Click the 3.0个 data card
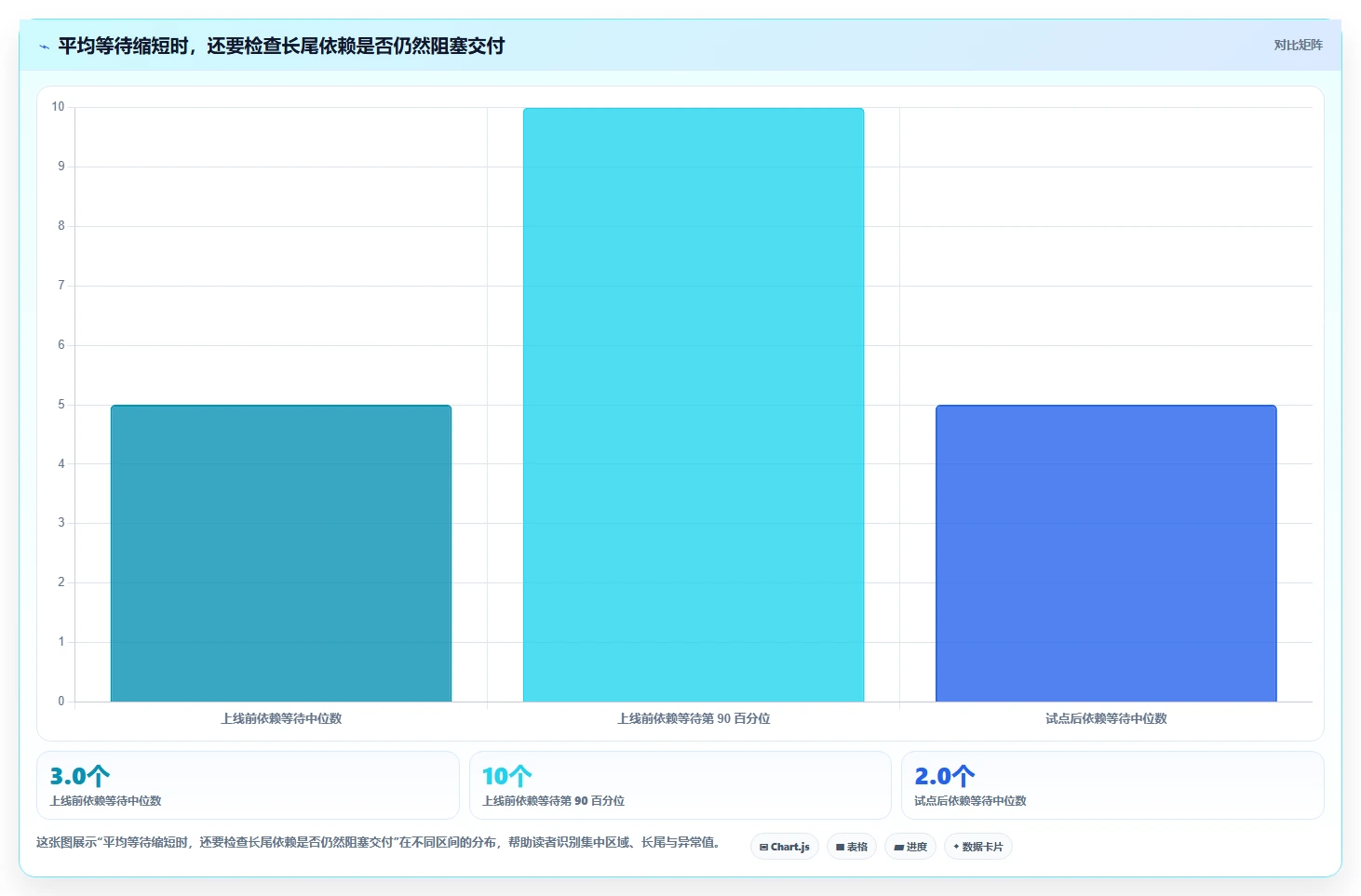Screen dimensions: 1361x896 pyautogui.click(x=248, y=785)
